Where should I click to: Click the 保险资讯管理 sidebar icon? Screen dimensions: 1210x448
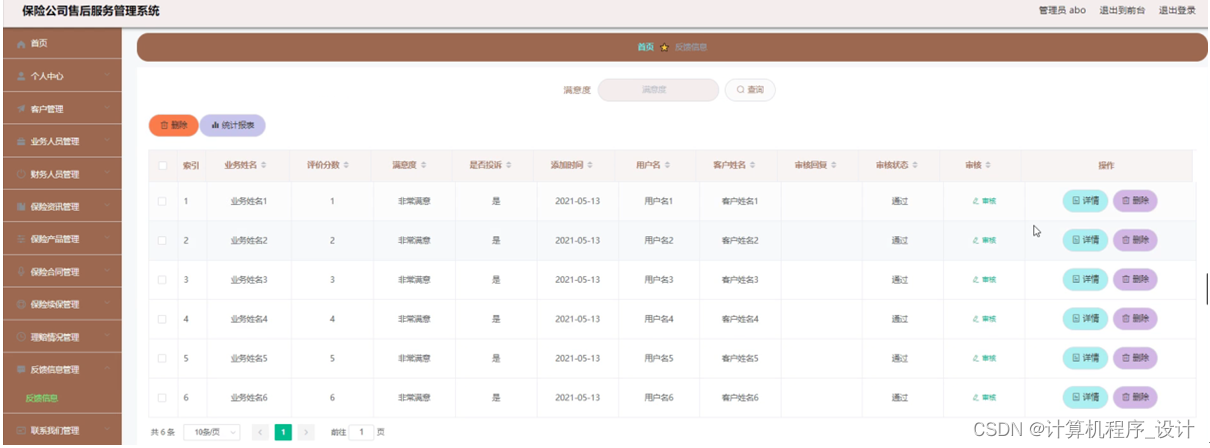coord(22,207)
